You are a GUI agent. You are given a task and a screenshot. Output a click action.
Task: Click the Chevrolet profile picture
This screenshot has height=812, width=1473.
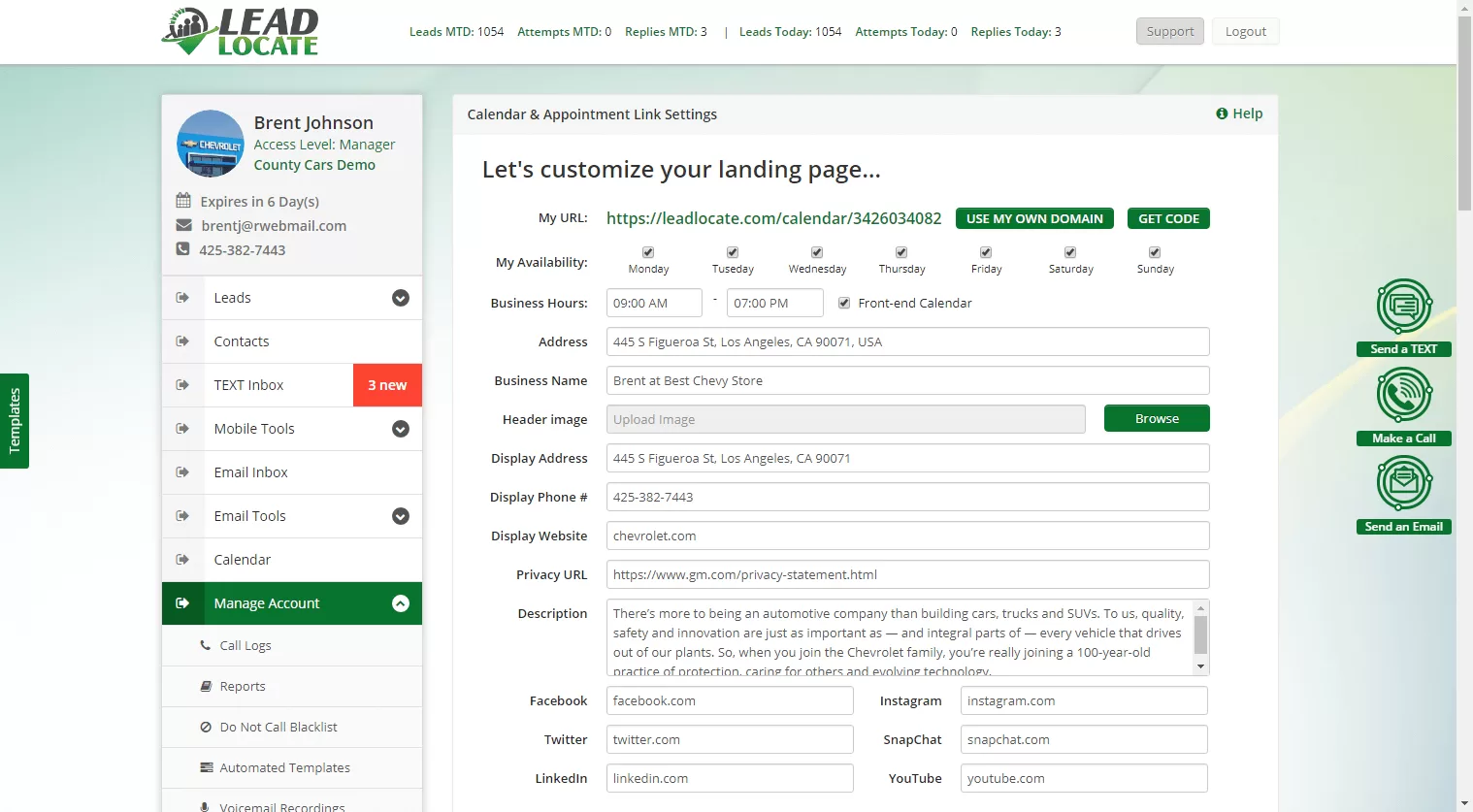(211, 144)
